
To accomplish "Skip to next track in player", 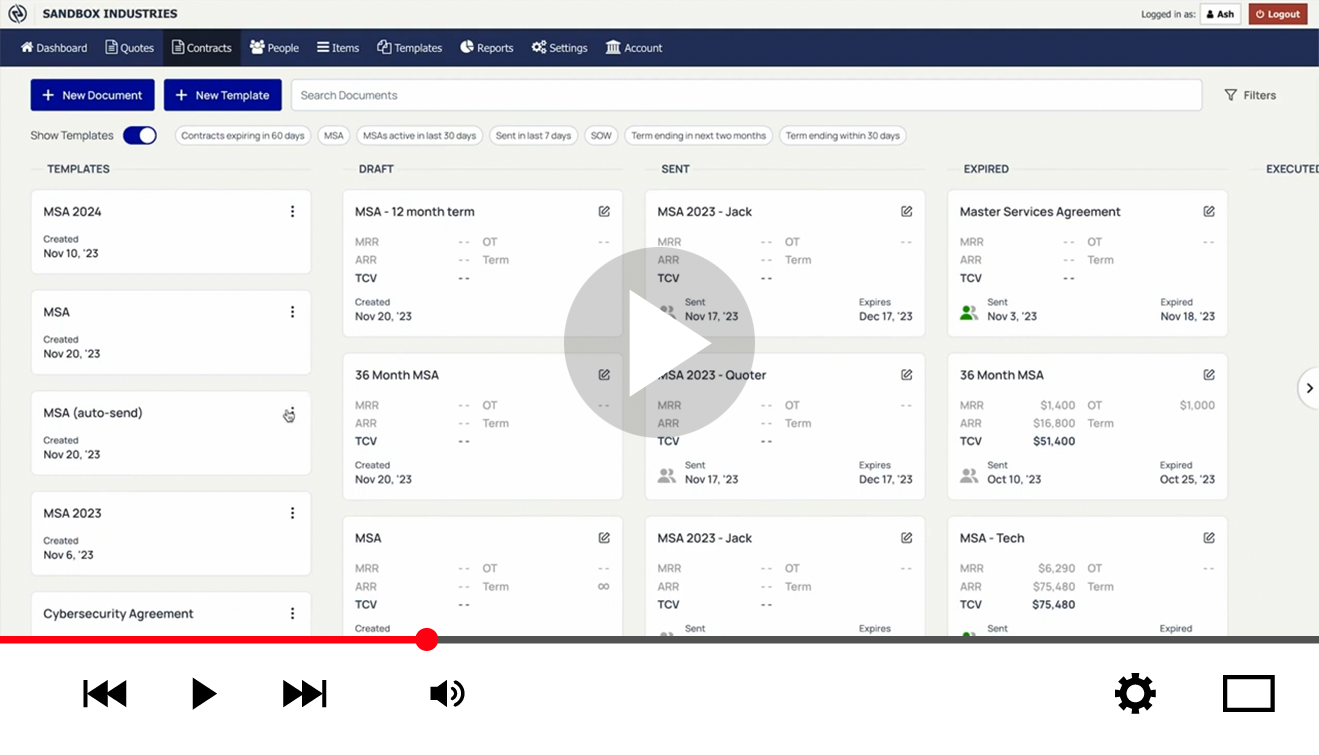I will click(x=304, y=694).
